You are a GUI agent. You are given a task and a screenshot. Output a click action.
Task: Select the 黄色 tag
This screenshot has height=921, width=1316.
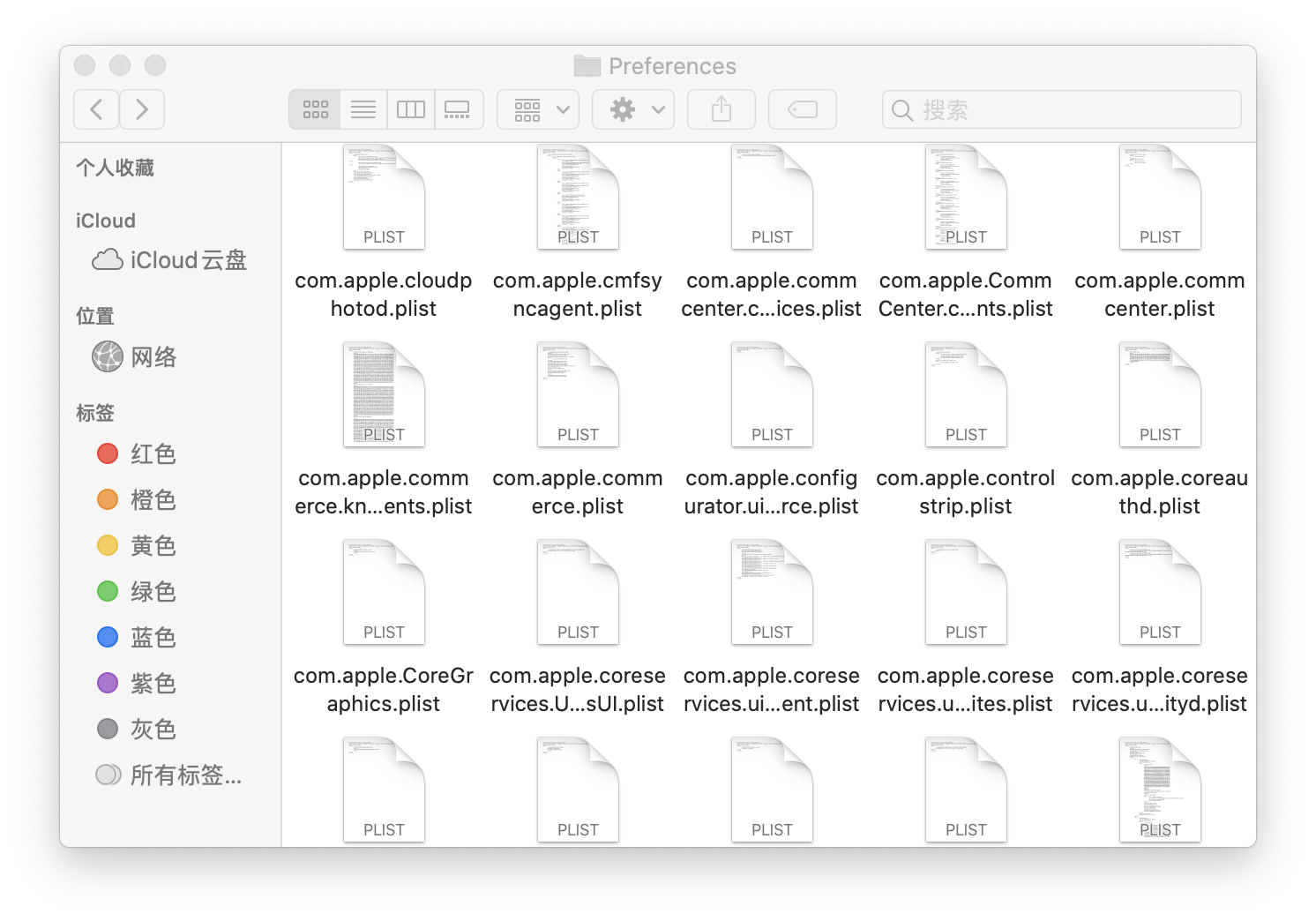click(136, 546)
